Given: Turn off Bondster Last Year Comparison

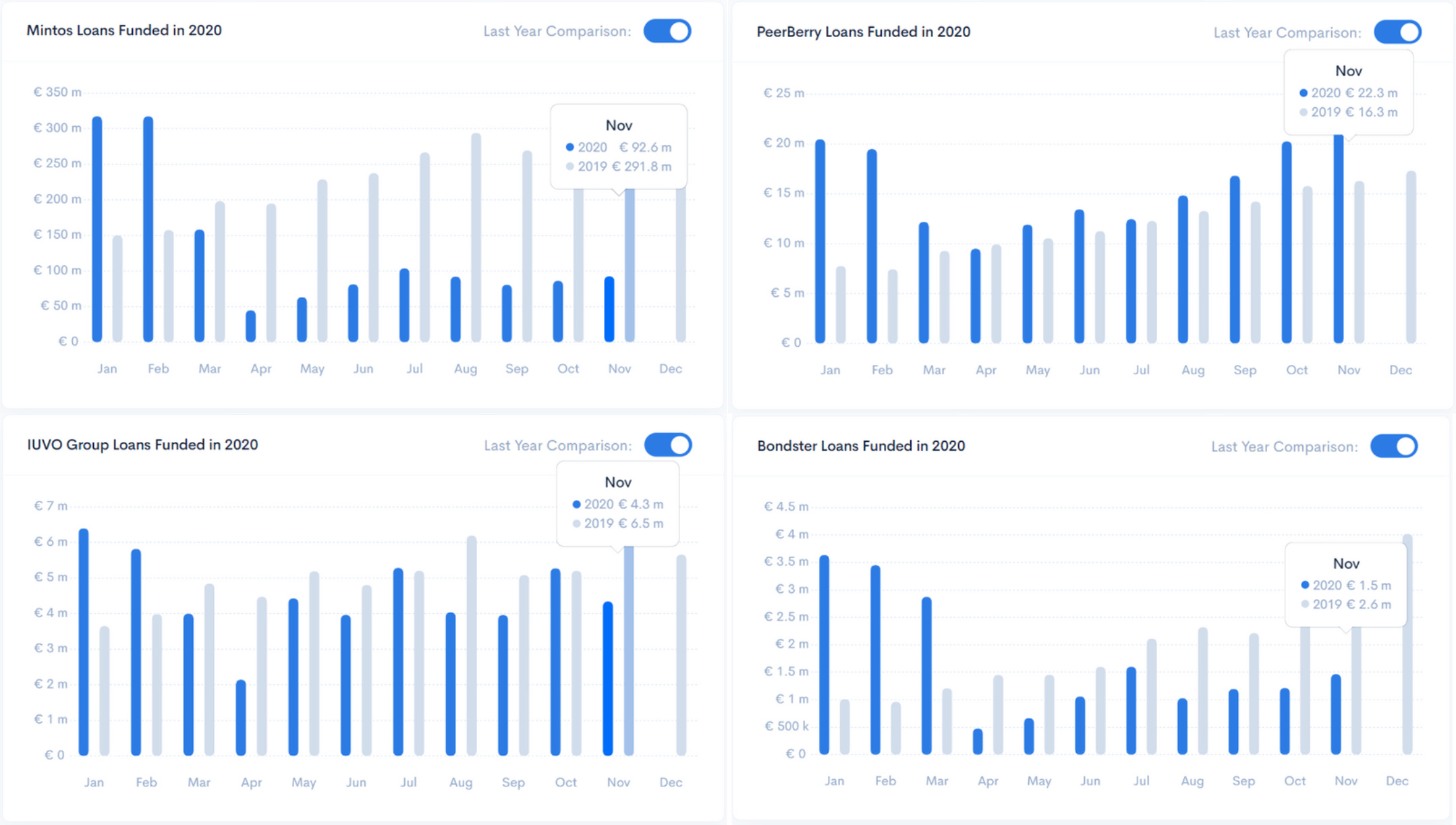Looking at the screenshot, I should pos(1394,447).
